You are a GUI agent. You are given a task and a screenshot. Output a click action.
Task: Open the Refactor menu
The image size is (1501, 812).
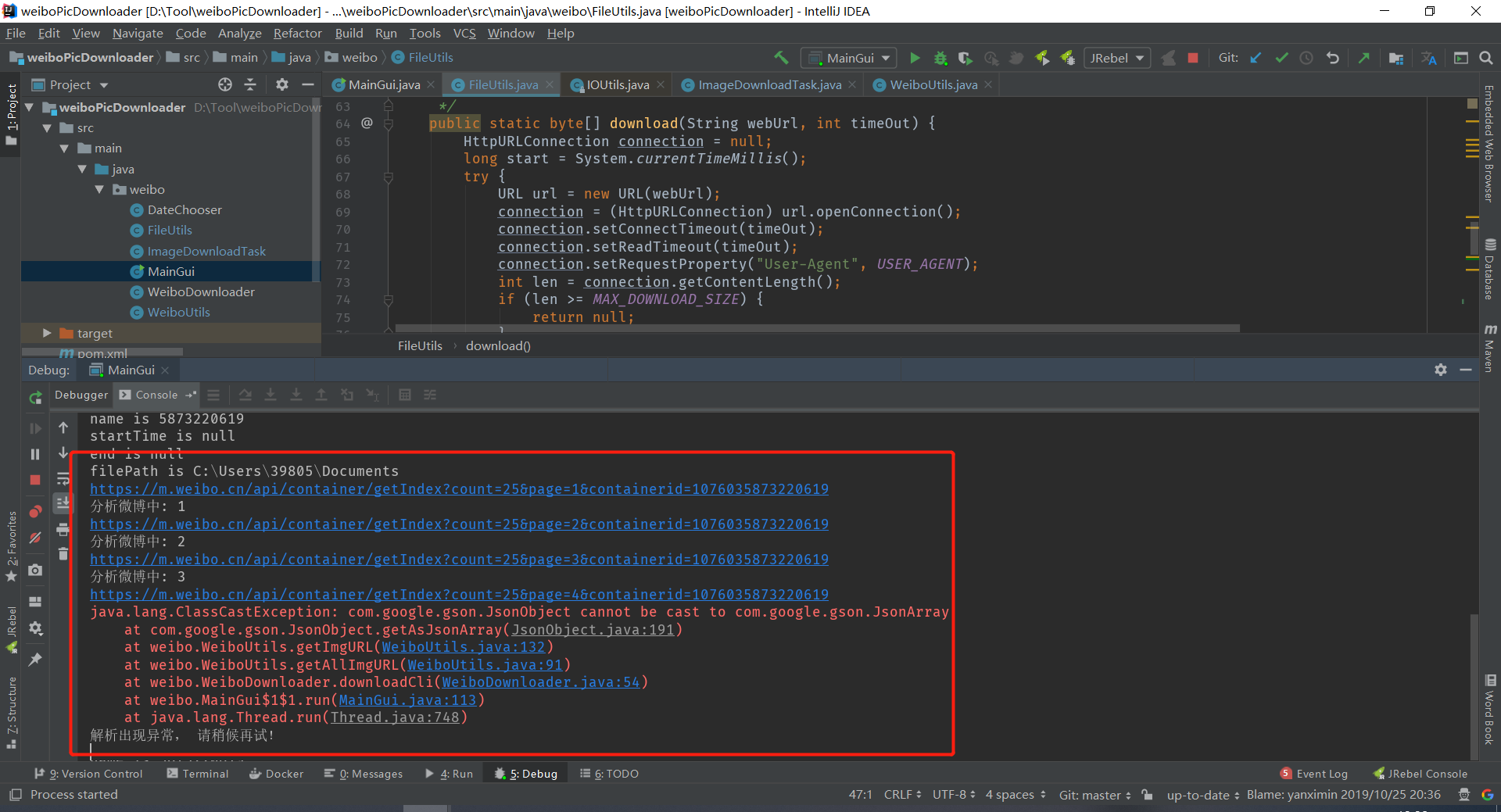(x=297, y=33)
